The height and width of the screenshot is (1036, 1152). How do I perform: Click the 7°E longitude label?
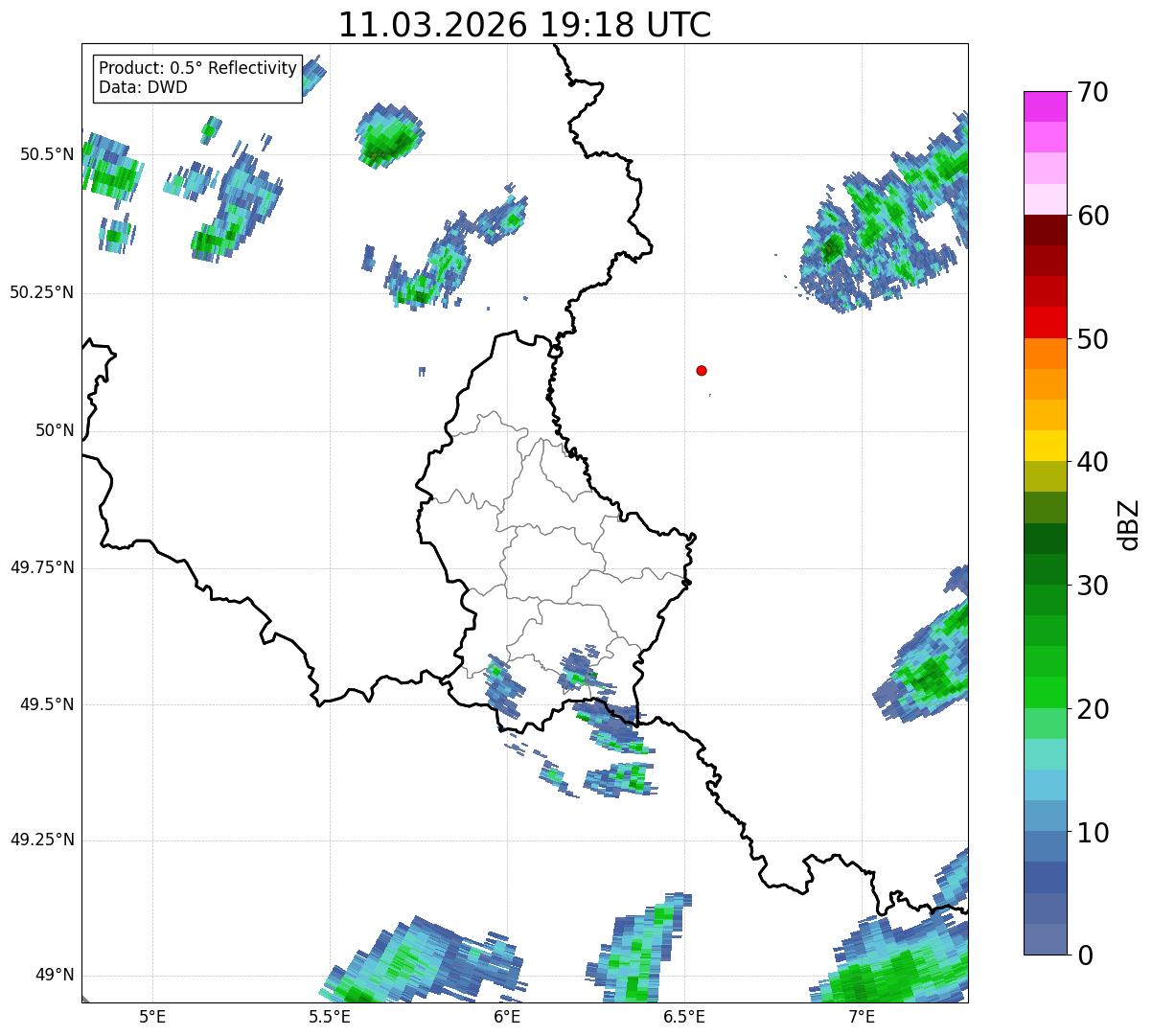(862, 1017)
